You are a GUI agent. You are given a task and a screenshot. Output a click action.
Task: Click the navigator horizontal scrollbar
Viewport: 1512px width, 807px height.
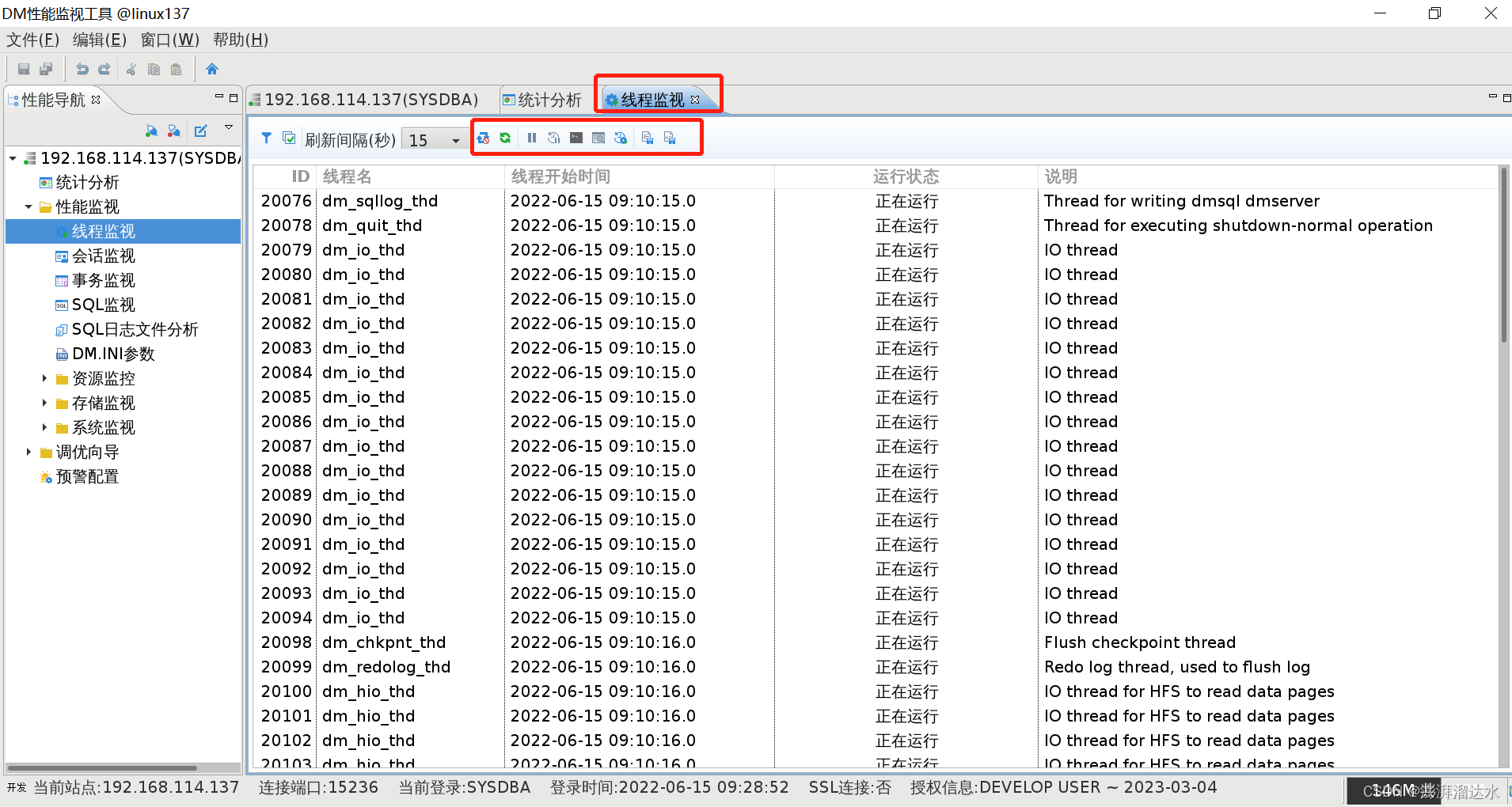coord(103,767)
